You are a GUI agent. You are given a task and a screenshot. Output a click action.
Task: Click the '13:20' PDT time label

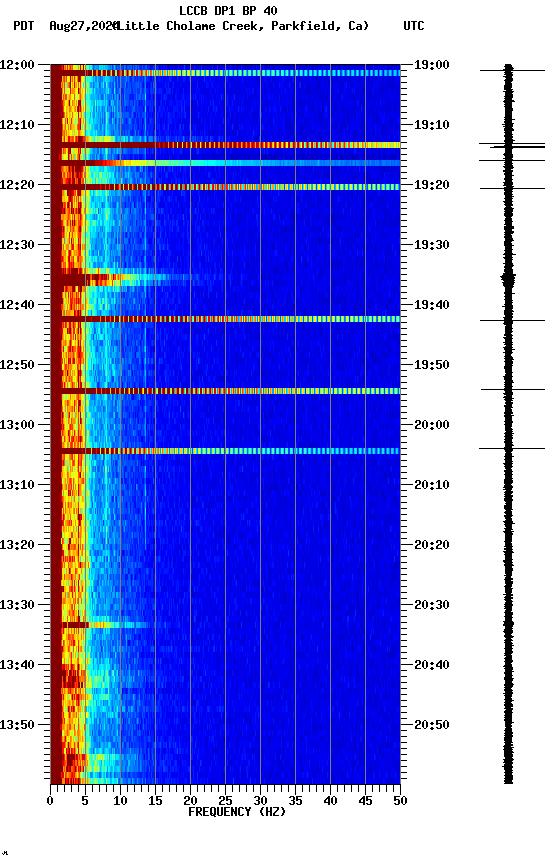(17, 546)
